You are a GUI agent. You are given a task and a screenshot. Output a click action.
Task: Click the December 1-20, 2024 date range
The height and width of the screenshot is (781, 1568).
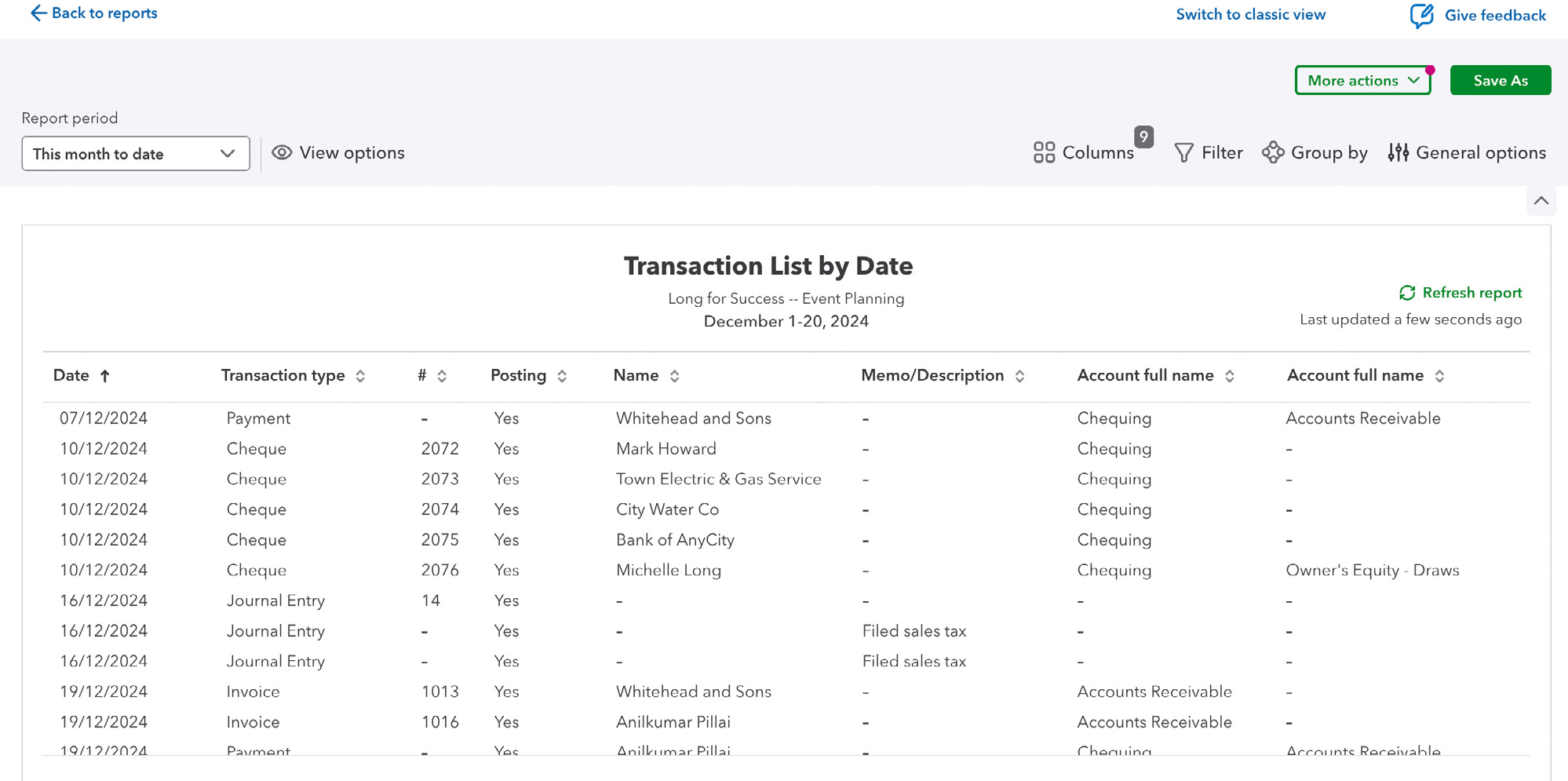click(x=786, y=321)
